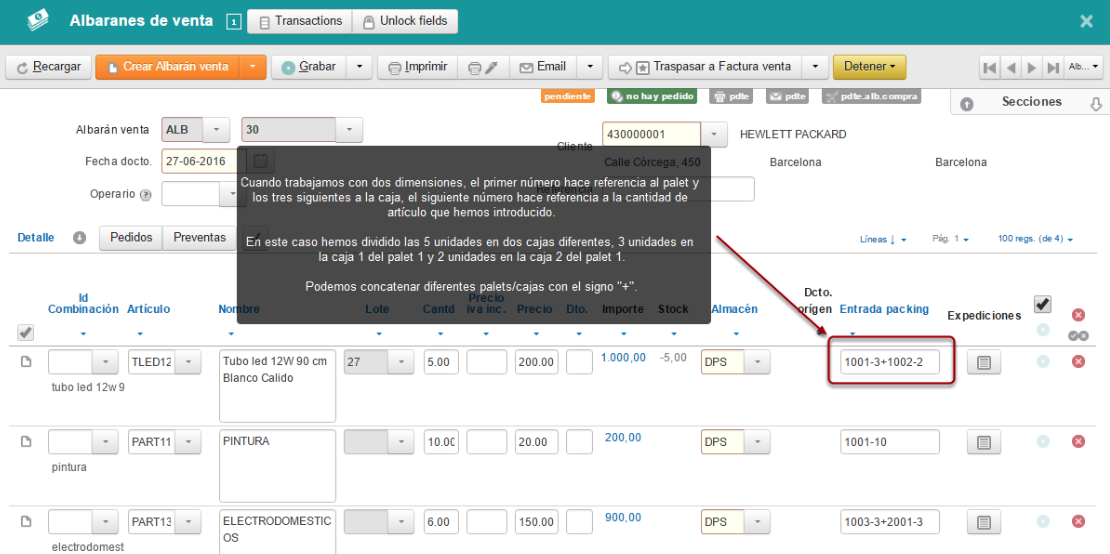Click Crear Albarán venta button
This screenshot has width=1110, height=554.
point(168,67)
